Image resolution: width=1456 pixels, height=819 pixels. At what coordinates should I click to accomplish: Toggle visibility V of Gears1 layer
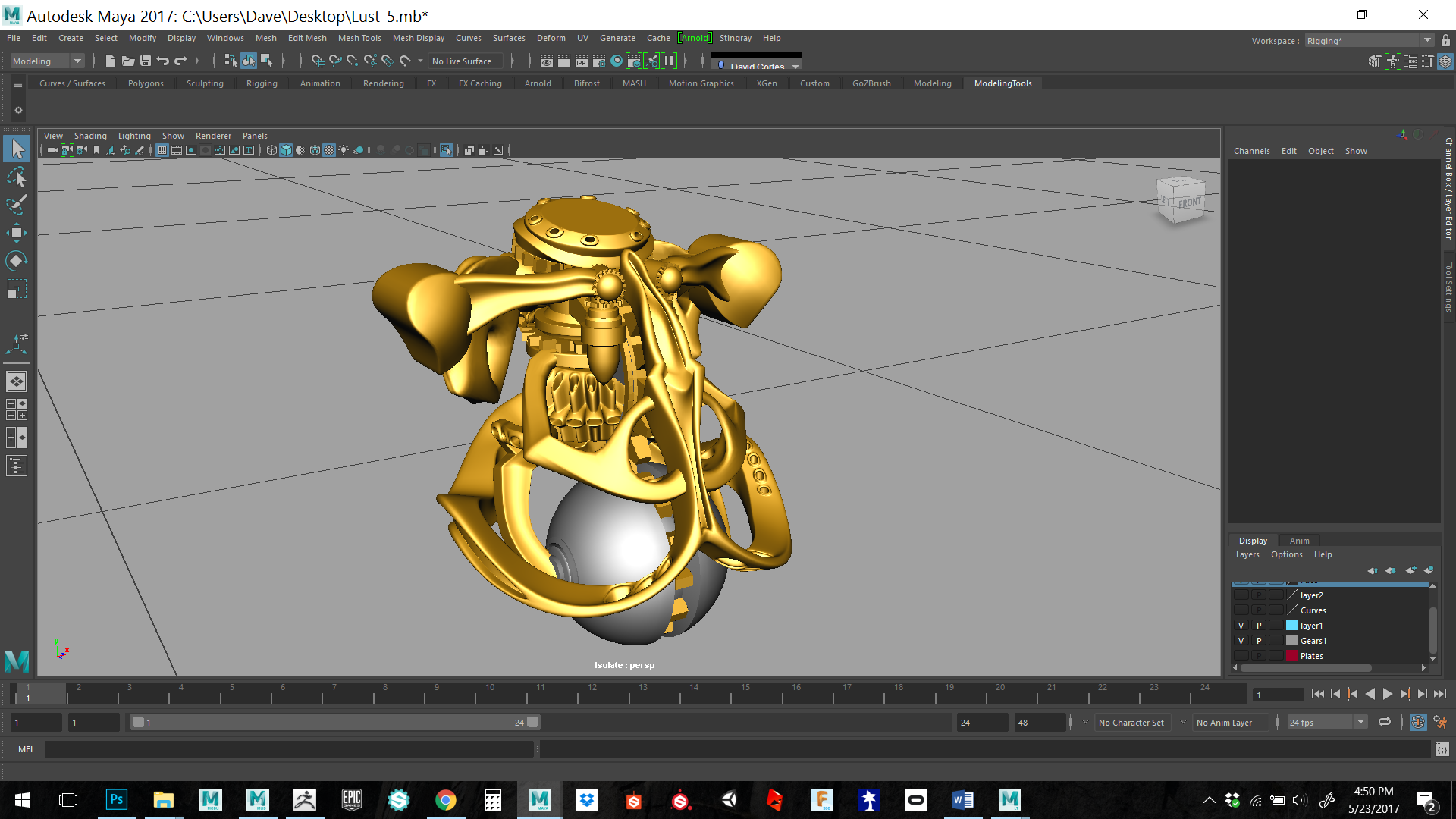(x=1241, y=641)
